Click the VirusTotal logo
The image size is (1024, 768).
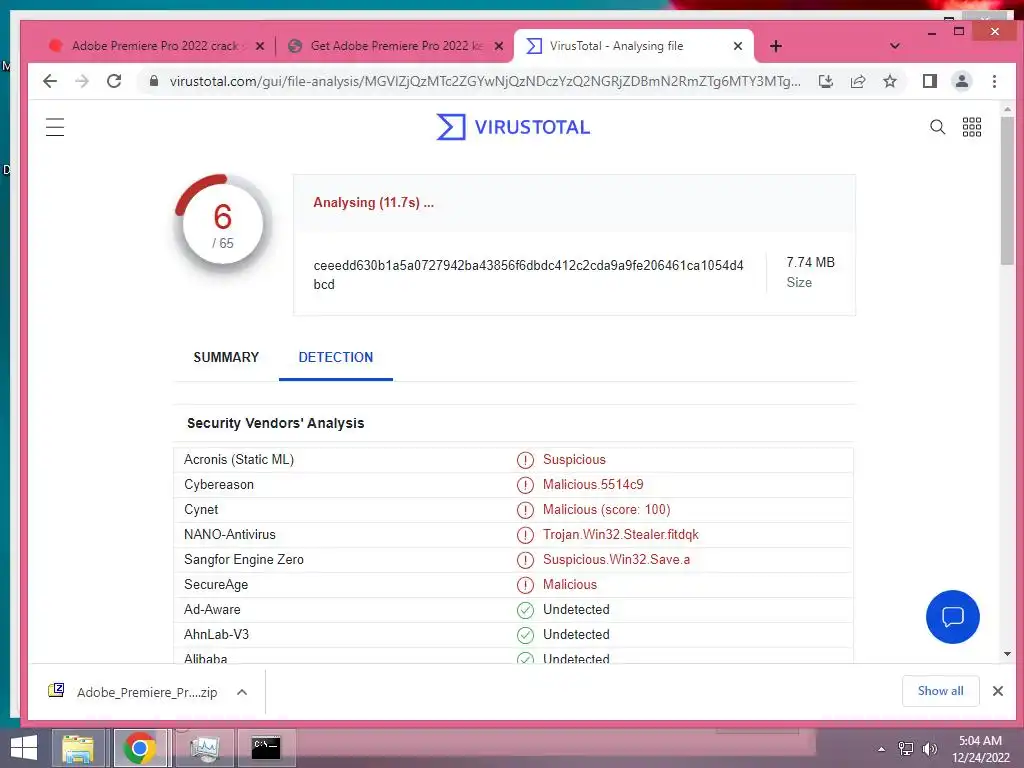click(x=513, y=127)
